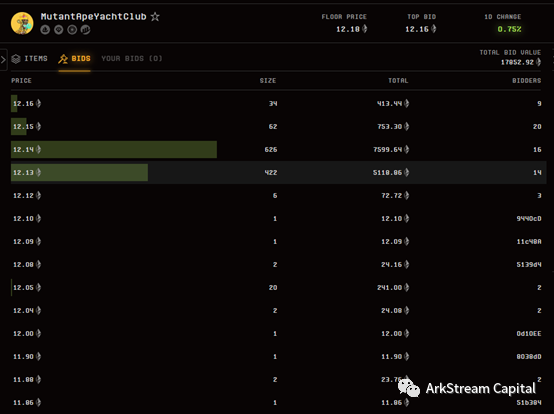
Task: Click the second round icon under collection name
Action: point(58,30)
